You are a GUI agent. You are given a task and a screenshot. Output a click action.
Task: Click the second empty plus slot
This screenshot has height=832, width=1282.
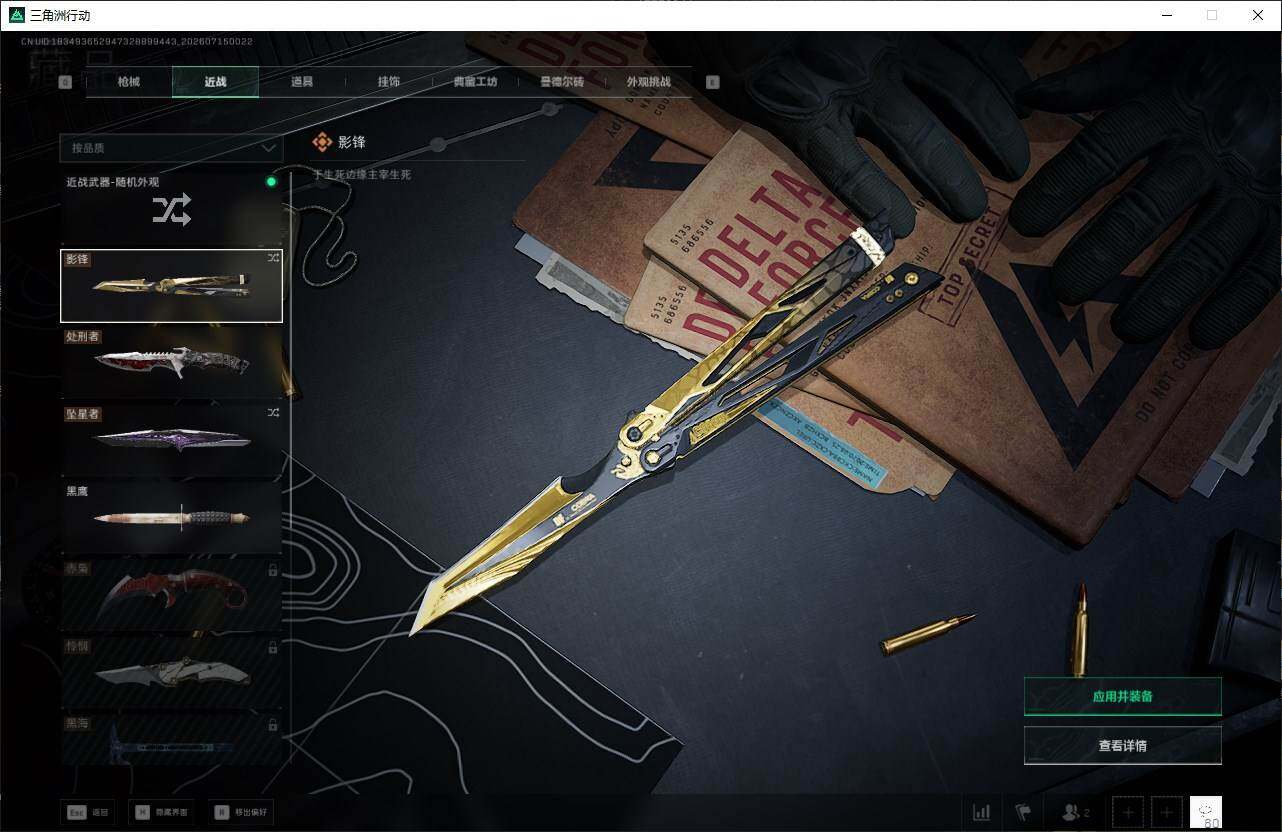click(x=1167, y=813)
